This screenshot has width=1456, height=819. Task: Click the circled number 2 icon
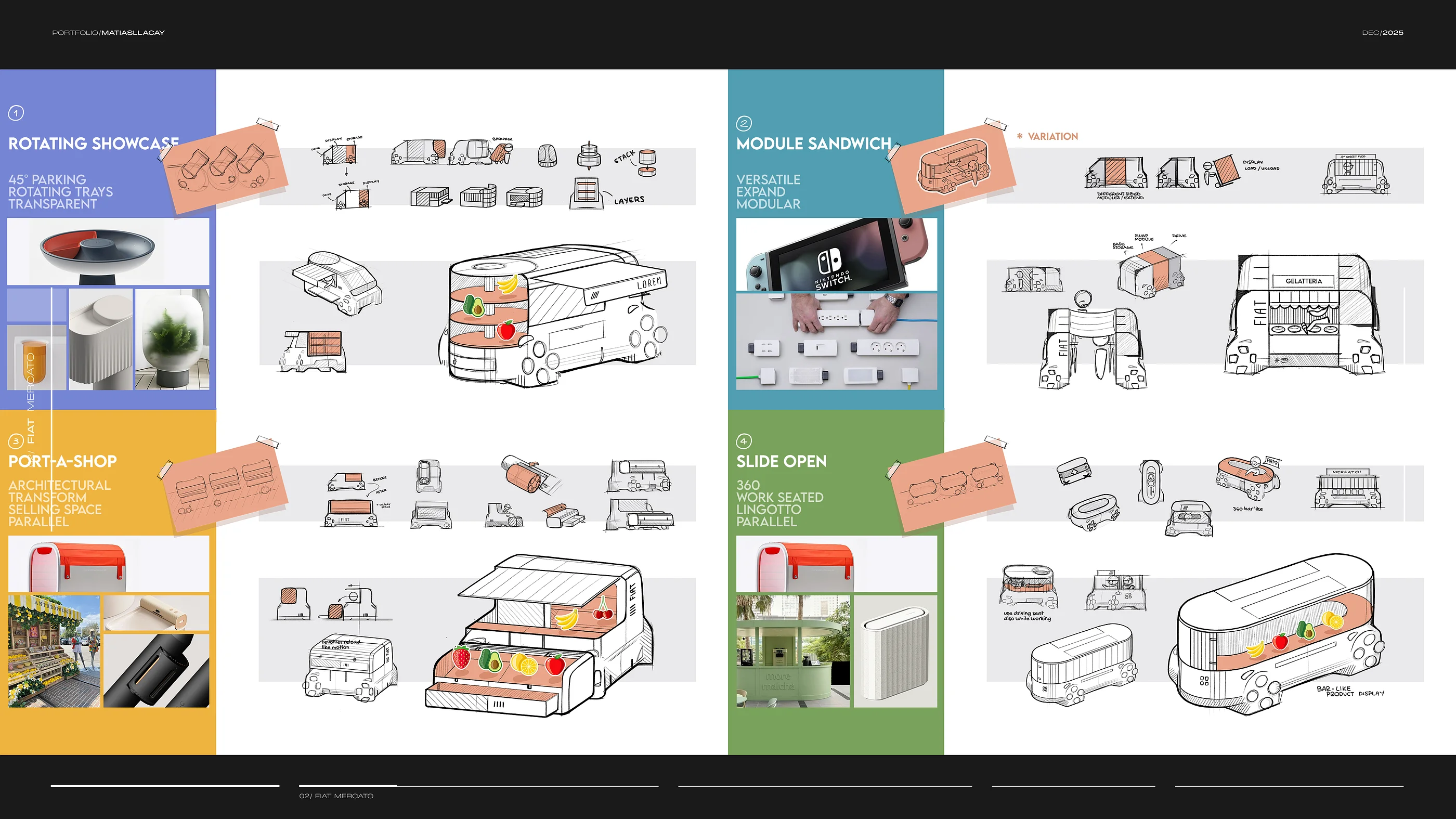coord(743,123)
